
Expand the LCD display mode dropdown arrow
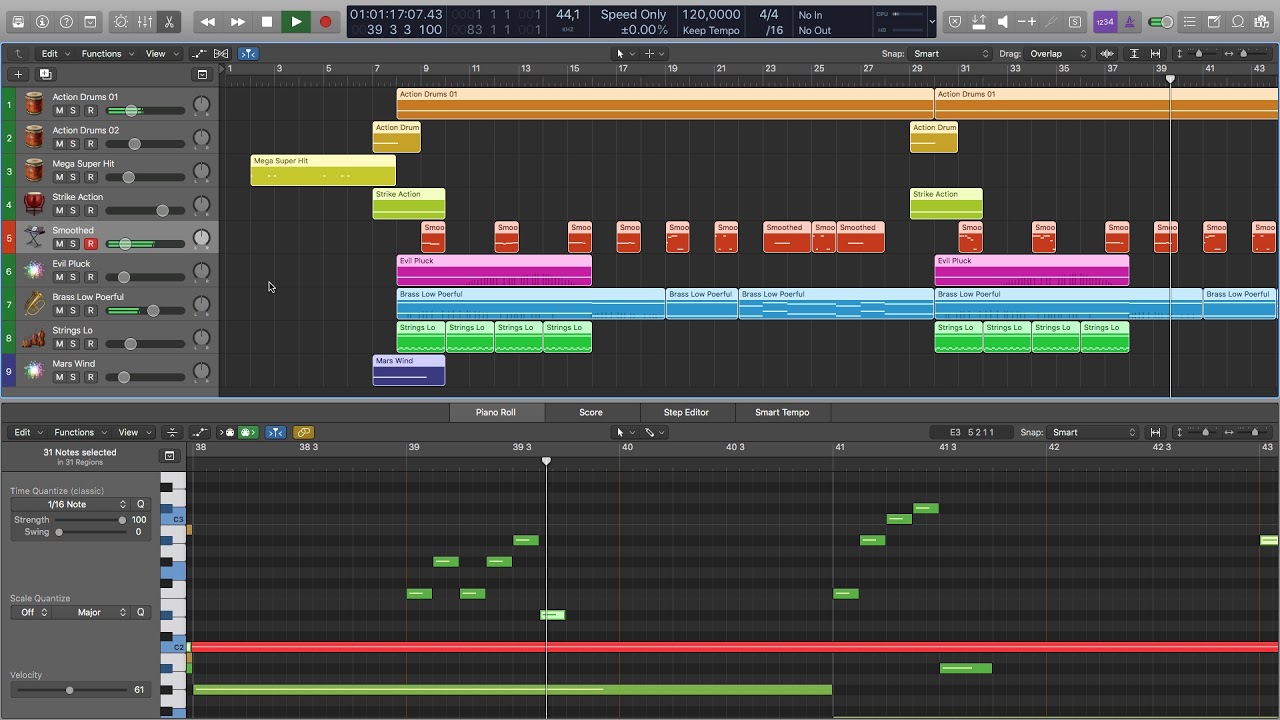point(932,21)
